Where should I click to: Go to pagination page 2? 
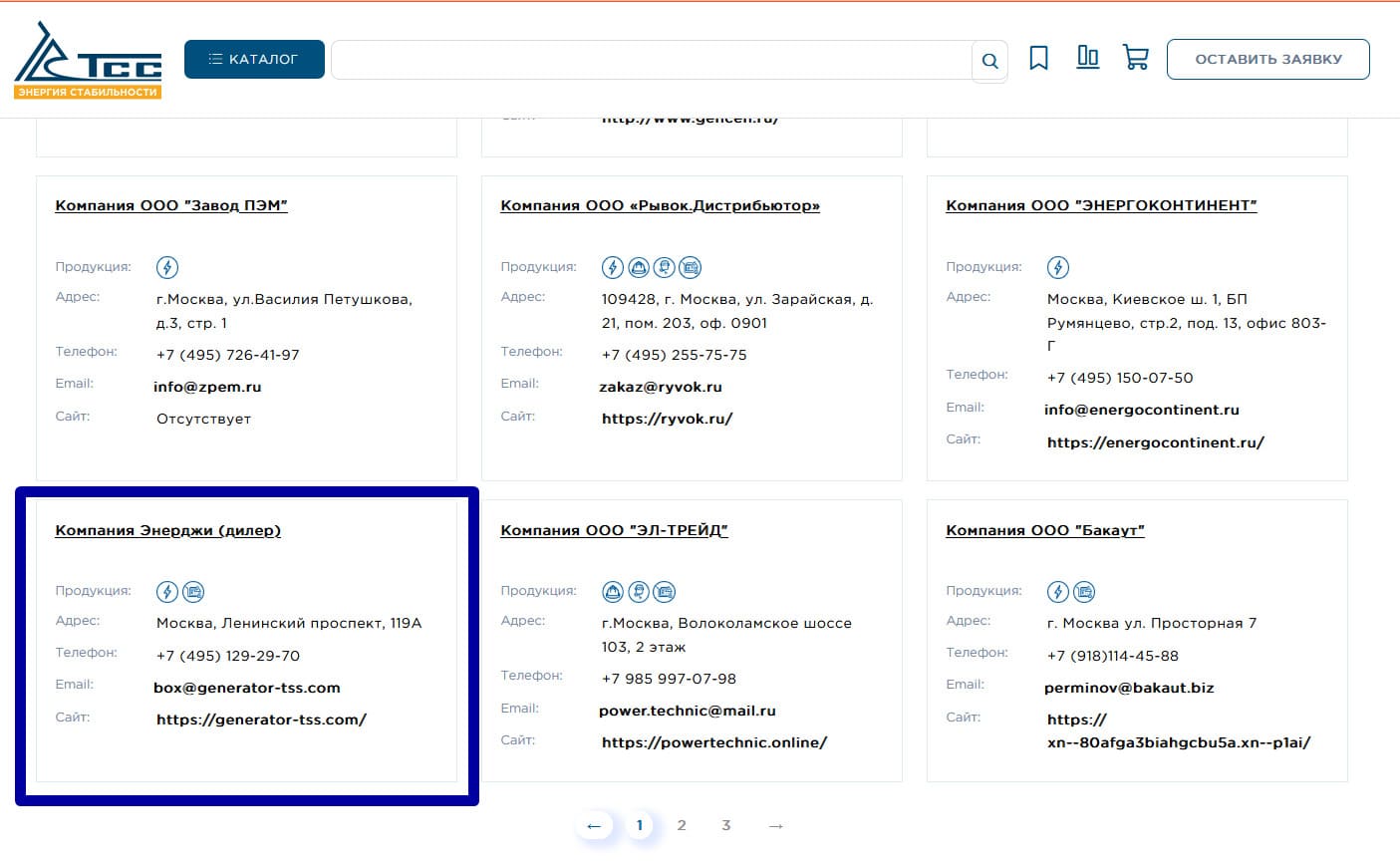point(682,825)
